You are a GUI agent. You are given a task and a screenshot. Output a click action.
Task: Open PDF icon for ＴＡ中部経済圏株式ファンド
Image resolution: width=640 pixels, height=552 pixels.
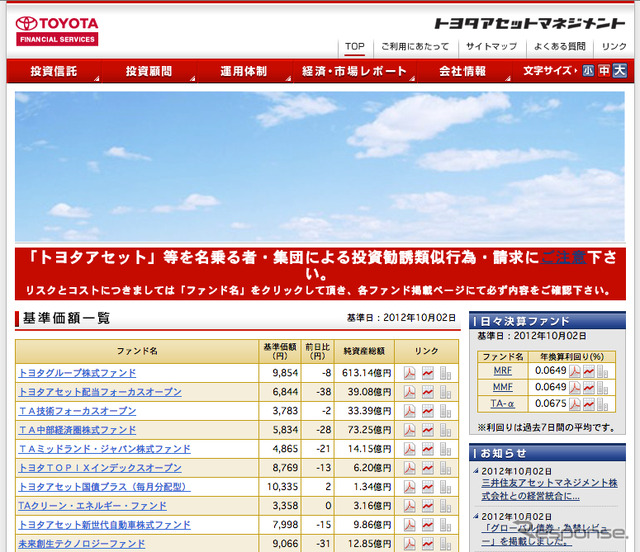point(409,430)
